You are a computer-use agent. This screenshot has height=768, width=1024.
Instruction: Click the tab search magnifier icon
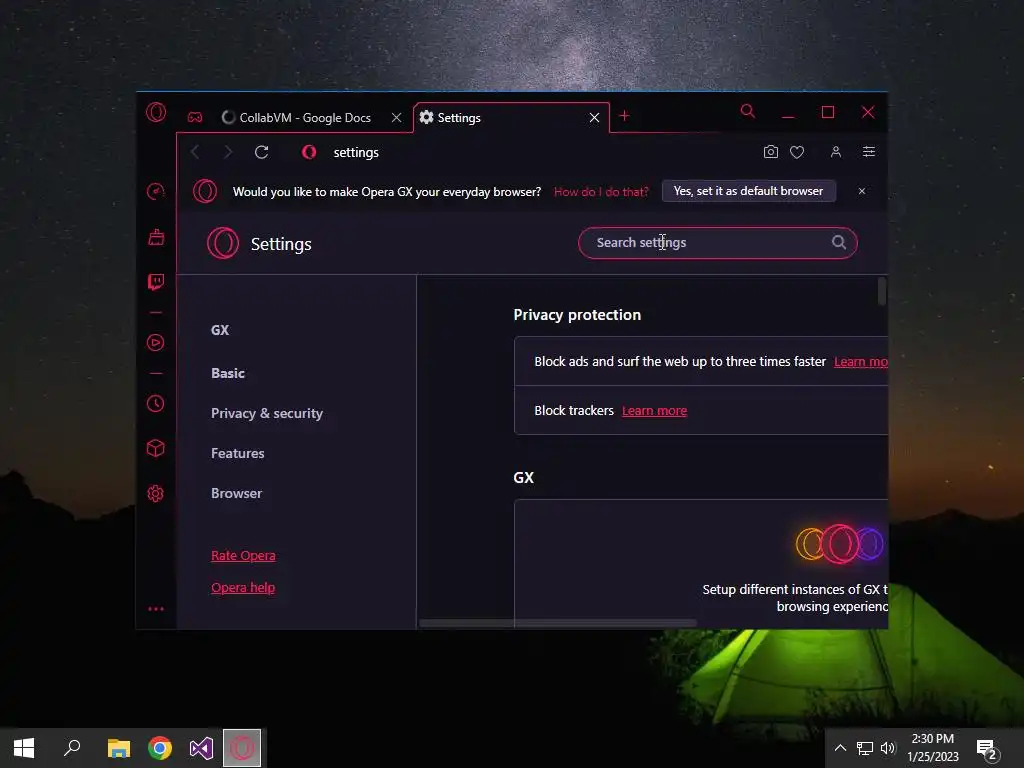pos(748,112)
